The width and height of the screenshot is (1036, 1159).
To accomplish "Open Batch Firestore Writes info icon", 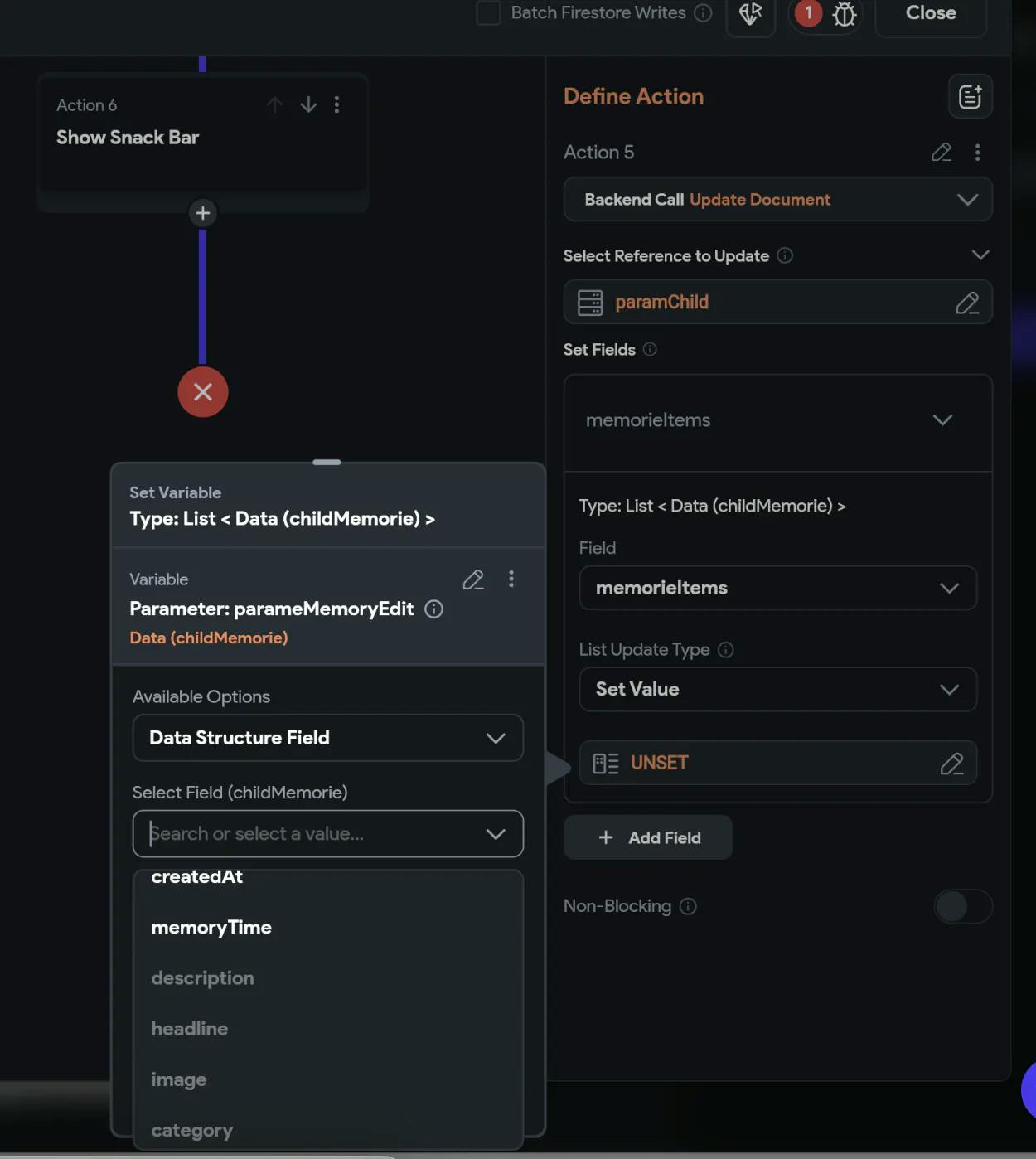I will click(703, 12).
